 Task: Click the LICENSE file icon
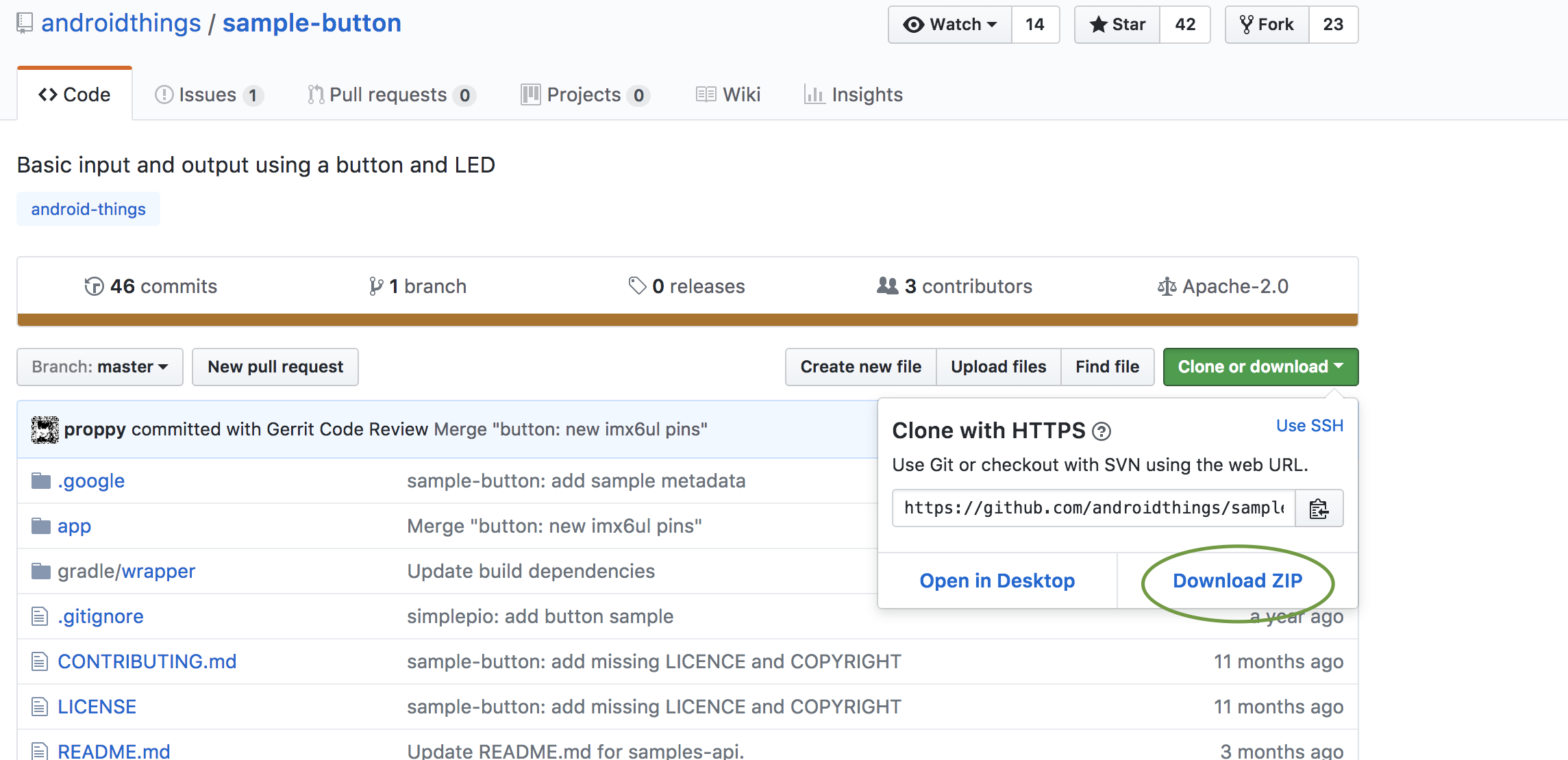(40, 707)
